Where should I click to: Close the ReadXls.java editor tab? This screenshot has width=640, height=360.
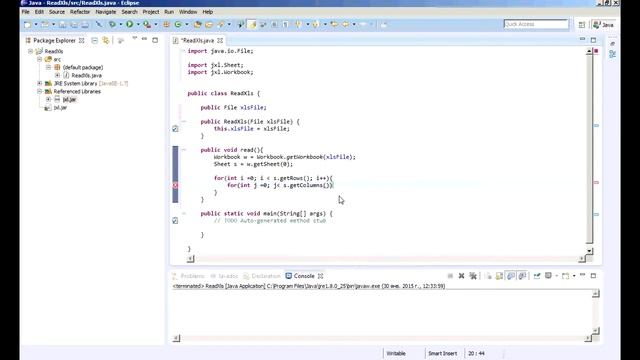click(220, 40)
